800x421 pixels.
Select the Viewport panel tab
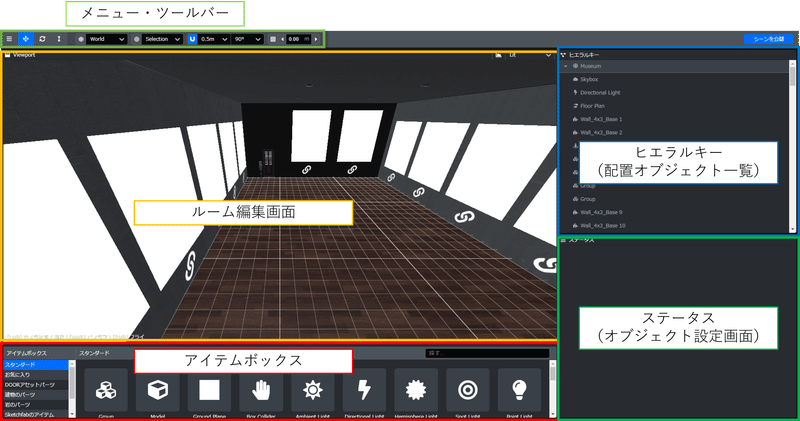pos(20,55)
